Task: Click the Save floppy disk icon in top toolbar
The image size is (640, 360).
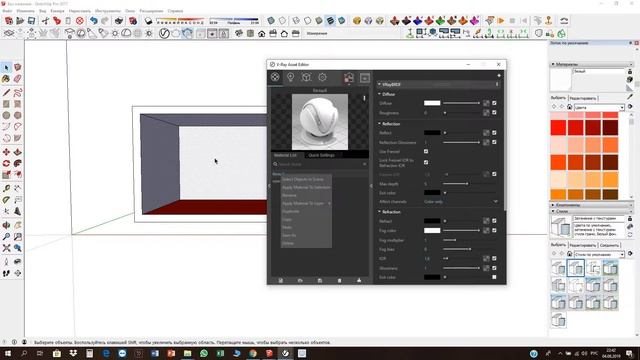Action: point(31,20)
